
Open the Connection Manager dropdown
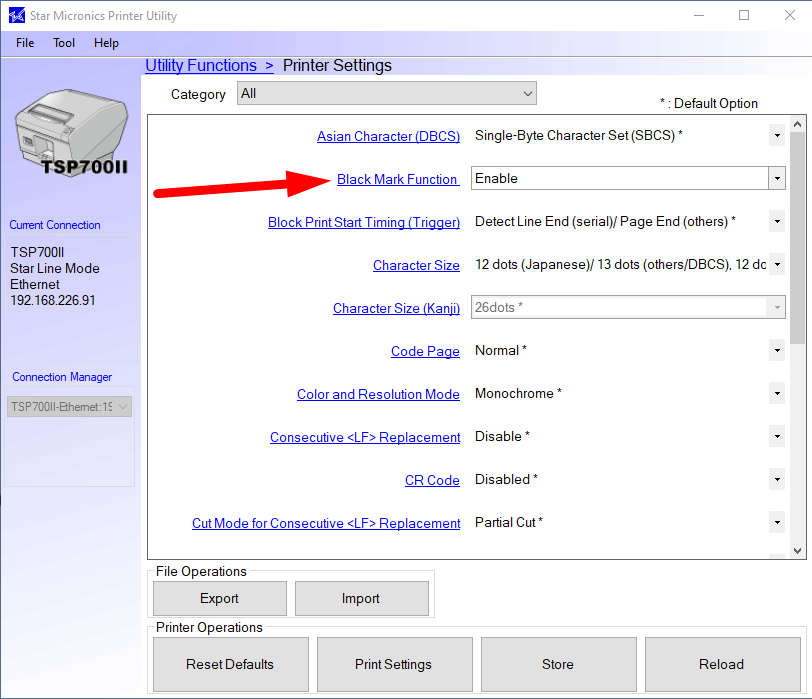tap(69, 407)
